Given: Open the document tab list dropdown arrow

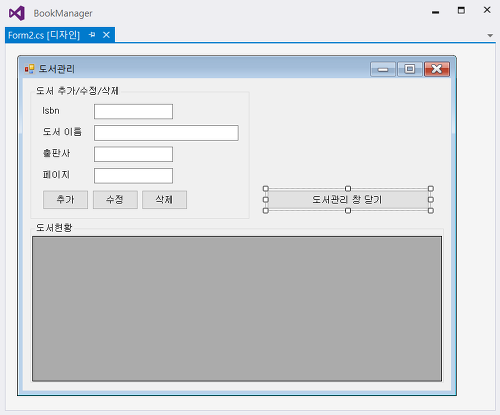Looking at the screenshot, I should (x=490, y=35).
